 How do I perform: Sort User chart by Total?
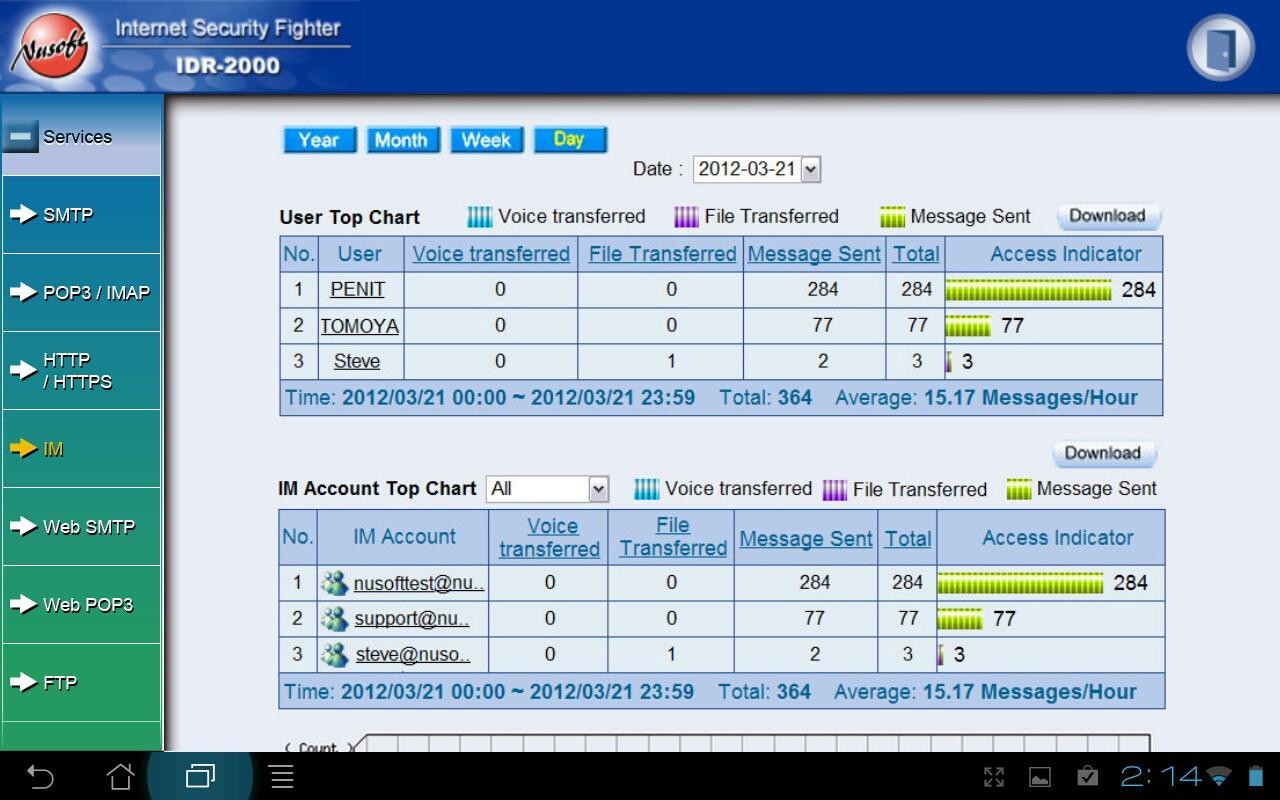pyautogui.click(x=916, y=254)
